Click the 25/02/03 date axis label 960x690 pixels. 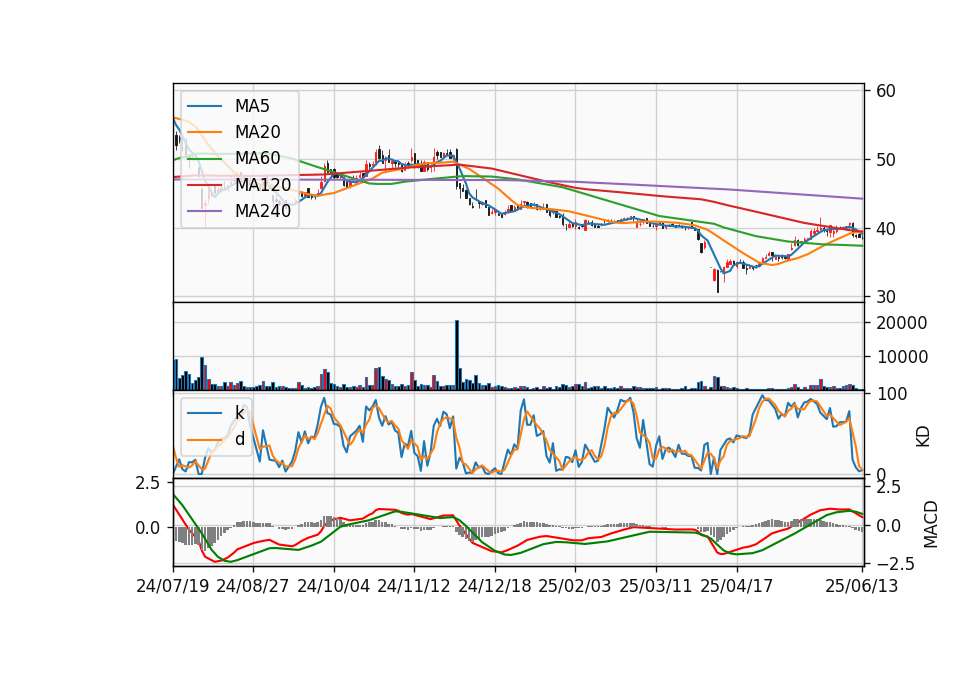[575, 586]
